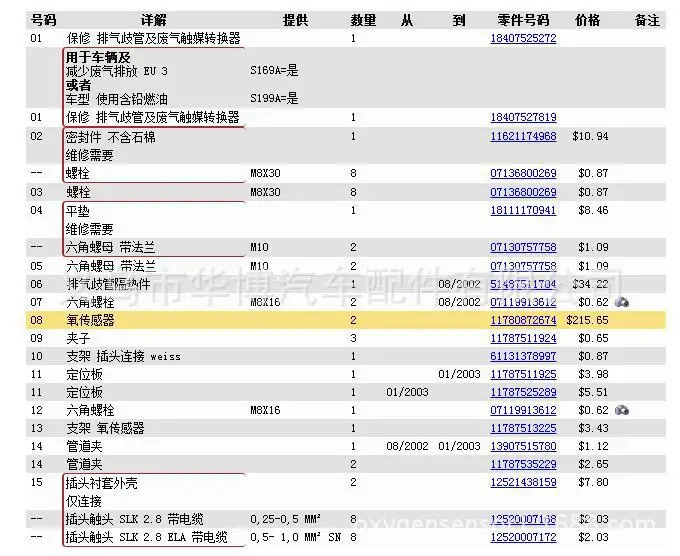Click the $1.12 price in row 14

593,446
